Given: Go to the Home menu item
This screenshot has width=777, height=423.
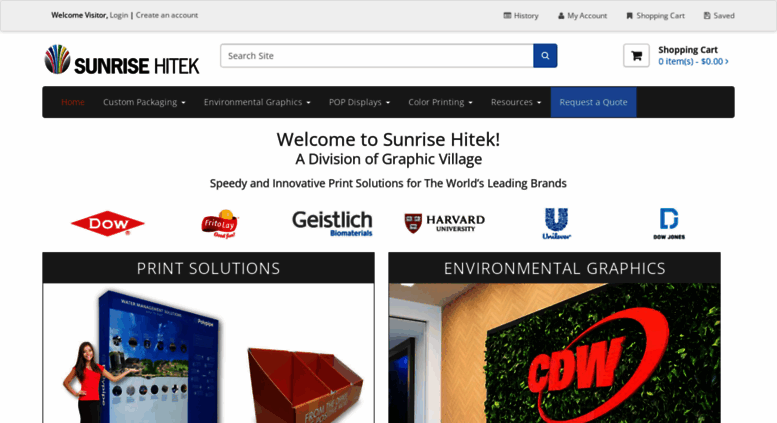Looking at the screenshot, I should coord(73,102).
